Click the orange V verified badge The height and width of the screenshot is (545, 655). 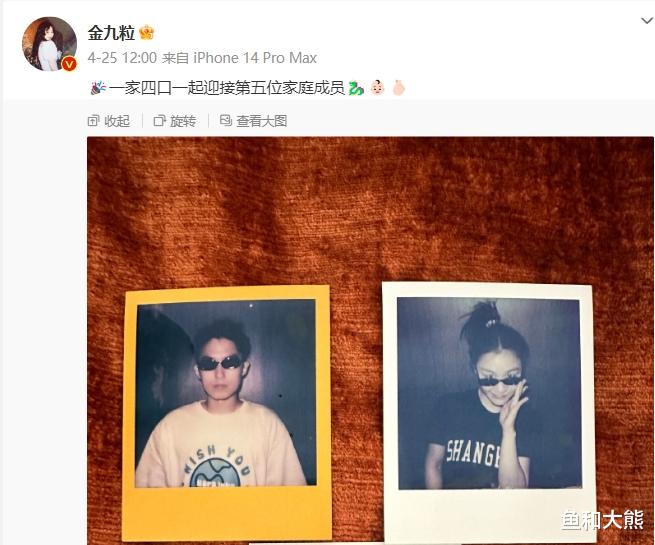tap(69, 64)
